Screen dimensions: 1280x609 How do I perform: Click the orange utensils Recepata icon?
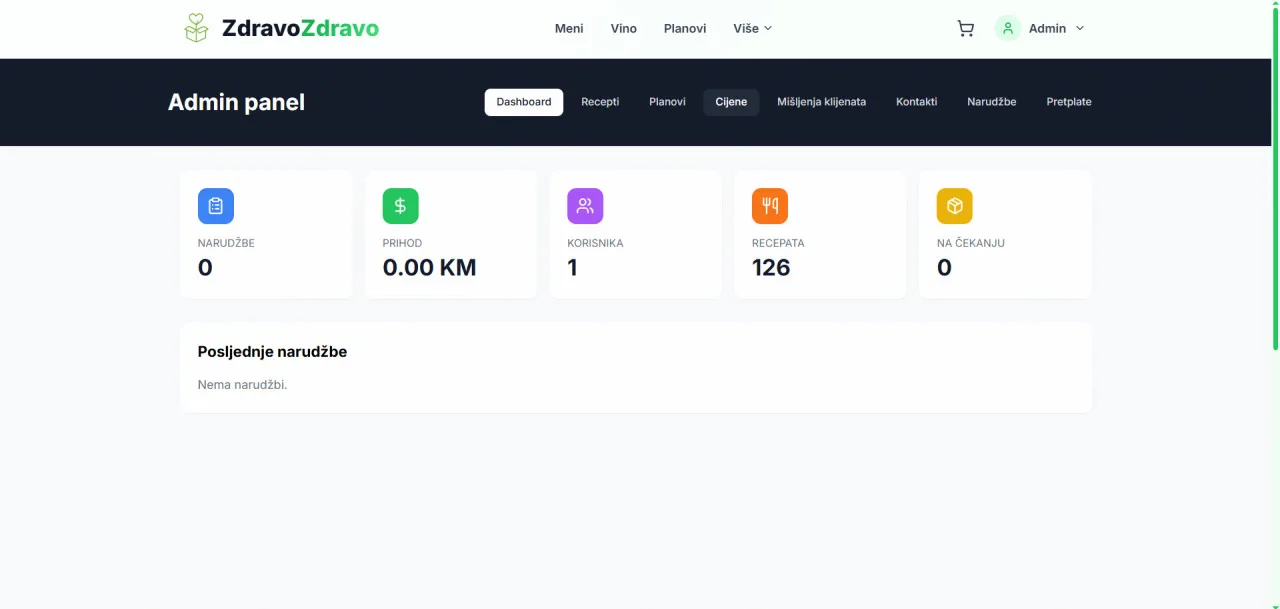coord(770,206)
